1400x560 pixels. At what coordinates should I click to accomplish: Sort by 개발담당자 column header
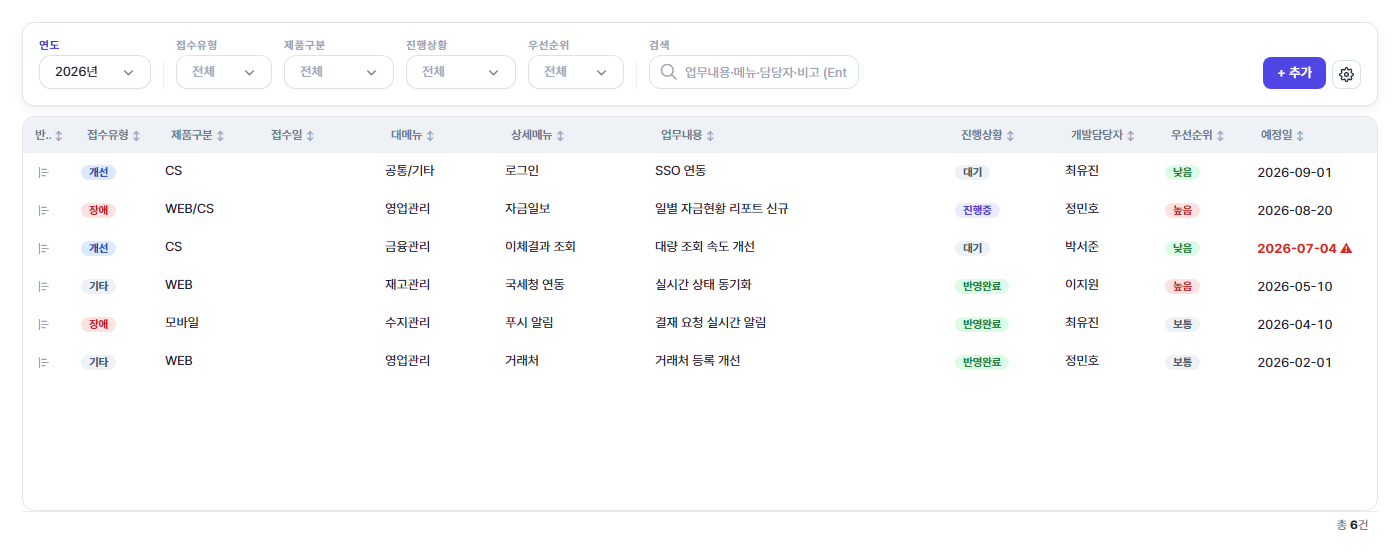(1102, 135)
